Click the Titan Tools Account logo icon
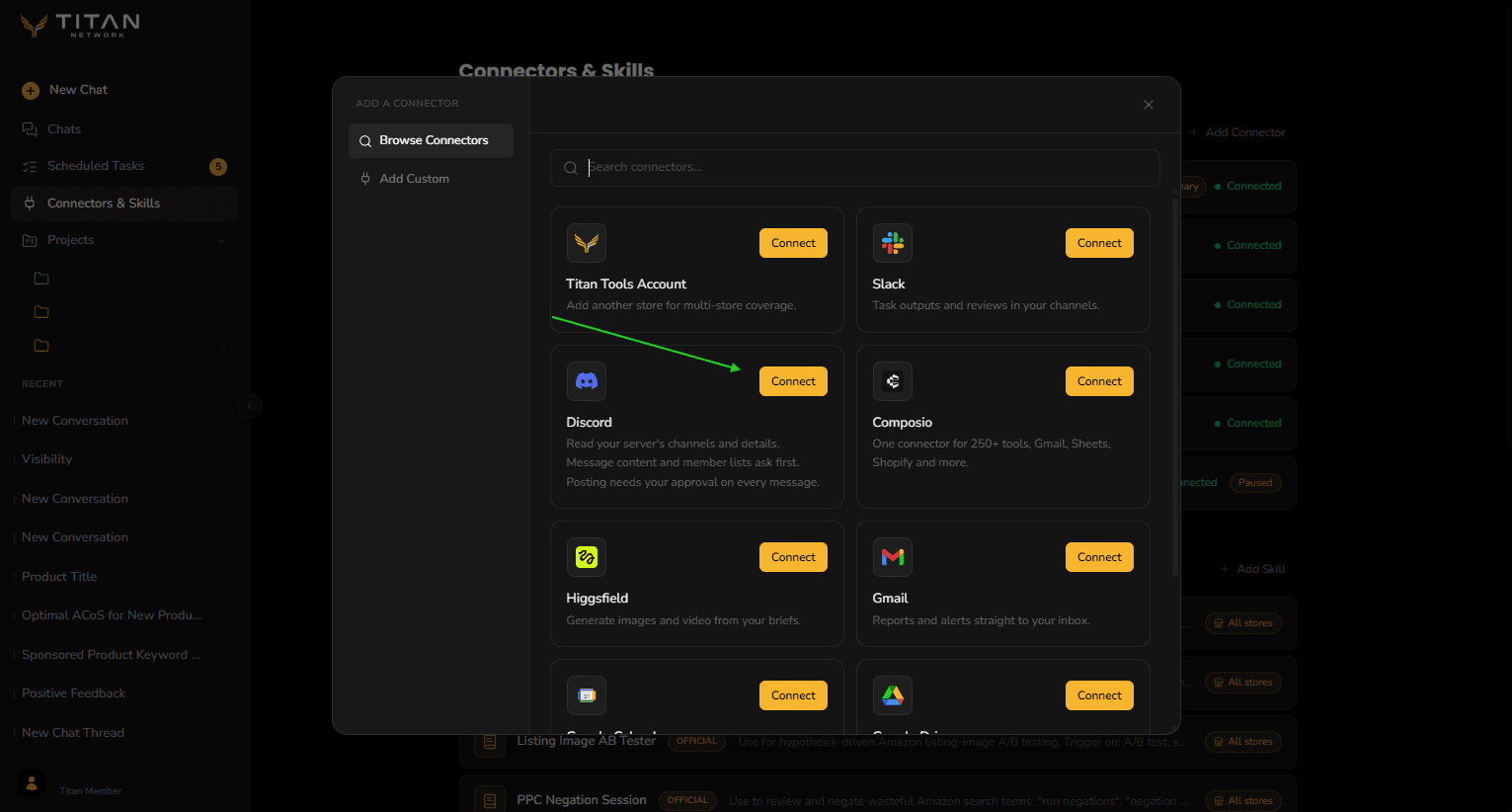This screenshot has height=812, width=1512. tap(587, 243)
